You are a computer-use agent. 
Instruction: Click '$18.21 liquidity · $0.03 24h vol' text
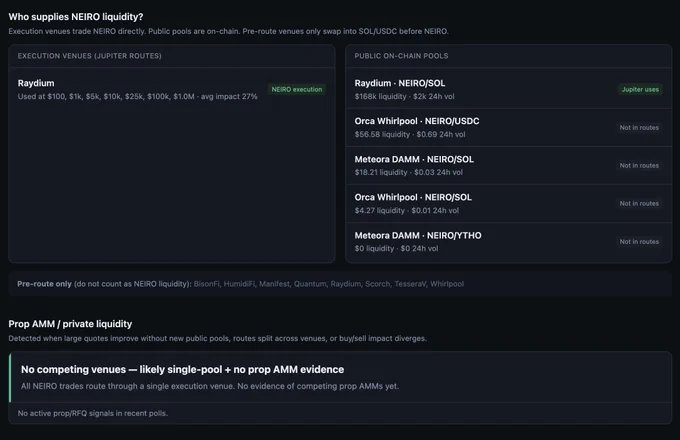point(409,172)
